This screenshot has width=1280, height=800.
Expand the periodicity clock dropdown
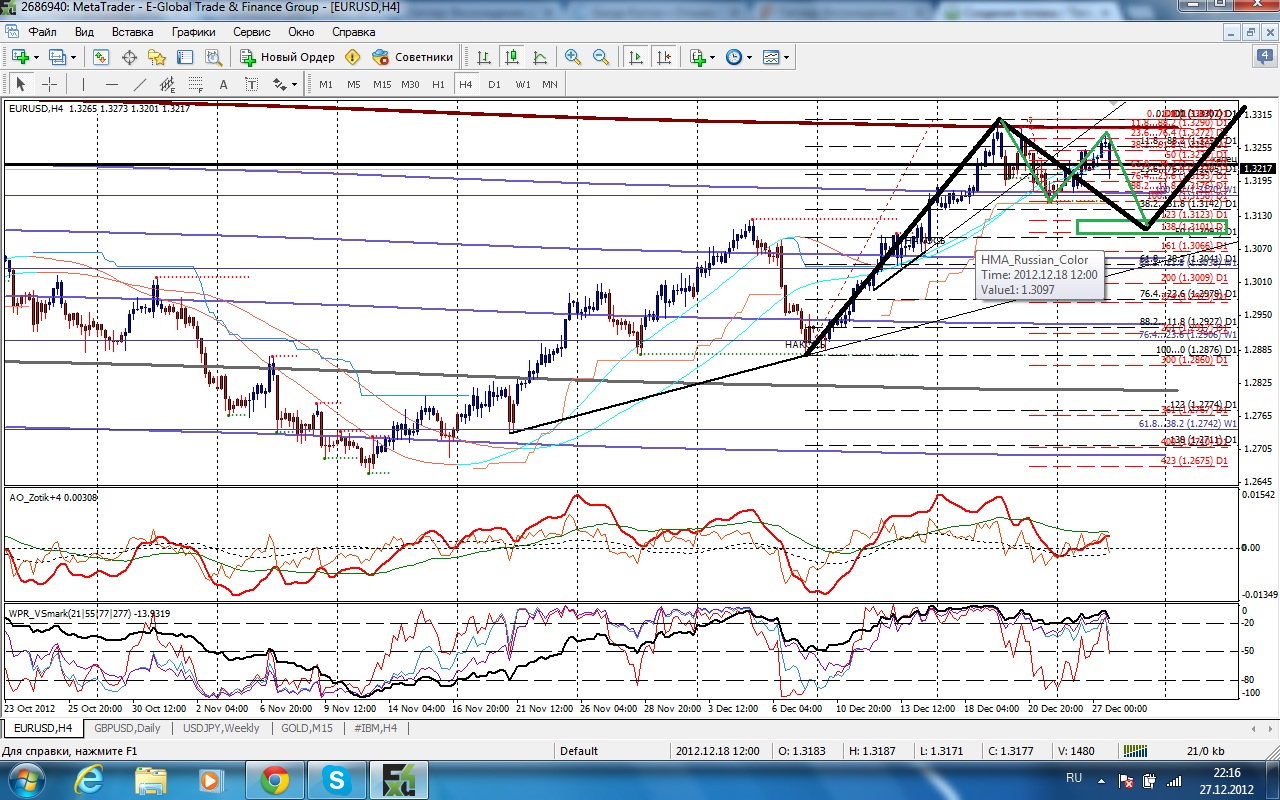pyautogui.click(x=750, y=58)
